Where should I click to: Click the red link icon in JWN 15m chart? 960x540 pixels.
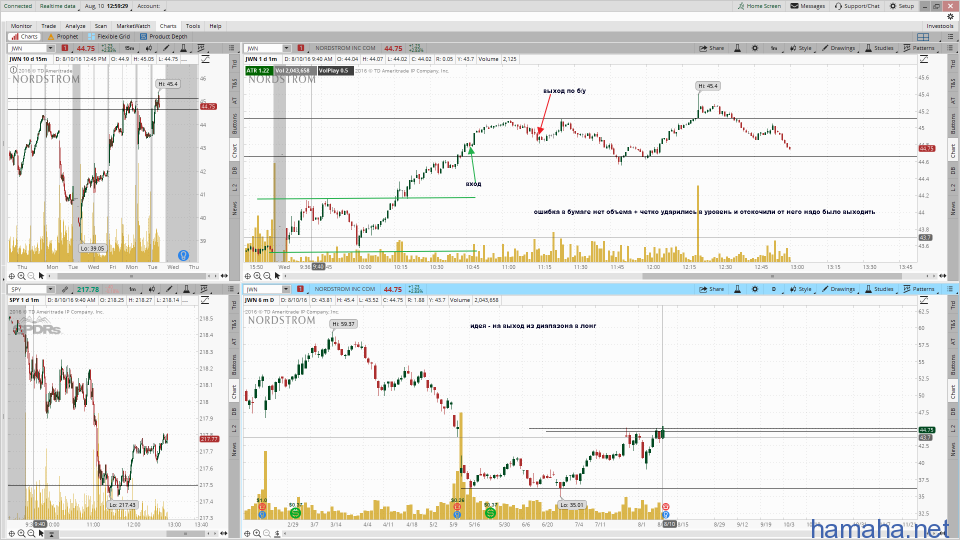[64, 48]
